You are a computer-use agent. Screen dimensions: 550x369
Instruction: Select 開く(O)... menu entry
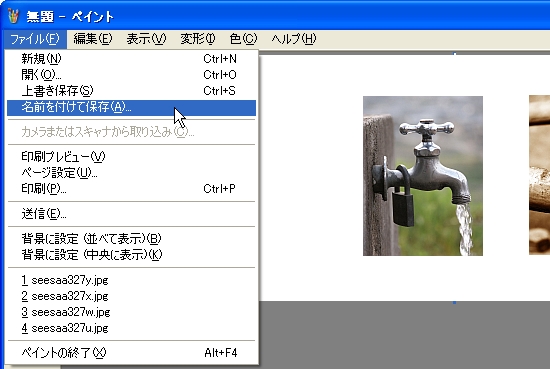(131, 75)
